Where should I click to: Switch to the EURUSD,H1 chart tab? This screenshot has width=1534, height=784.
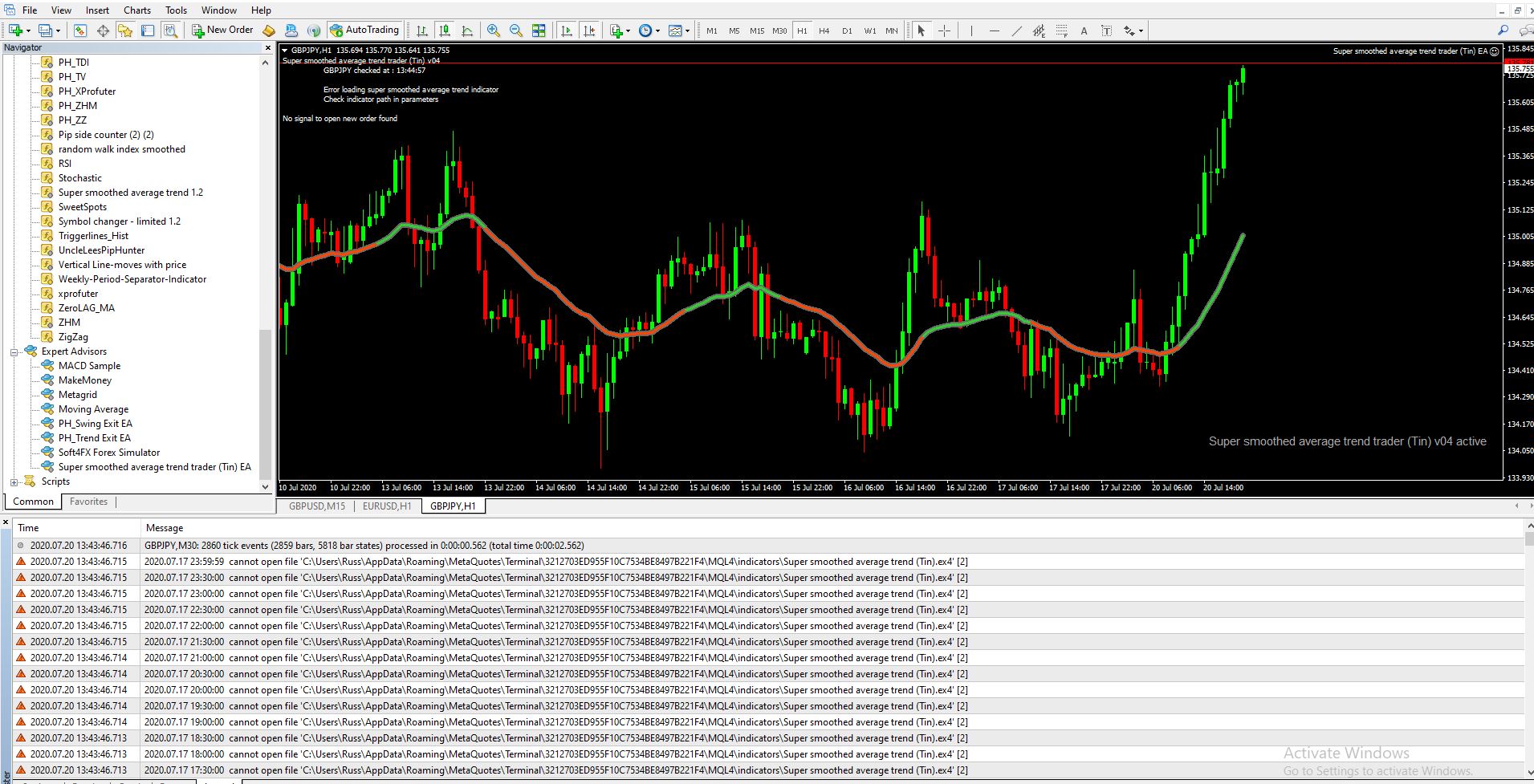(387, 506)
